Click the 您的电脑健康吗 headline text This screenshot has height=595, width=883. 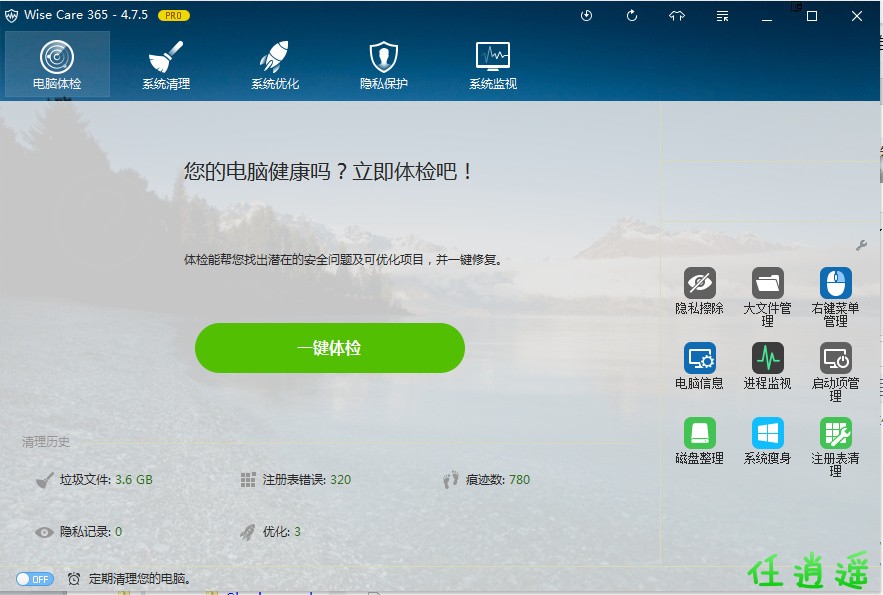(x=328, y=171)
